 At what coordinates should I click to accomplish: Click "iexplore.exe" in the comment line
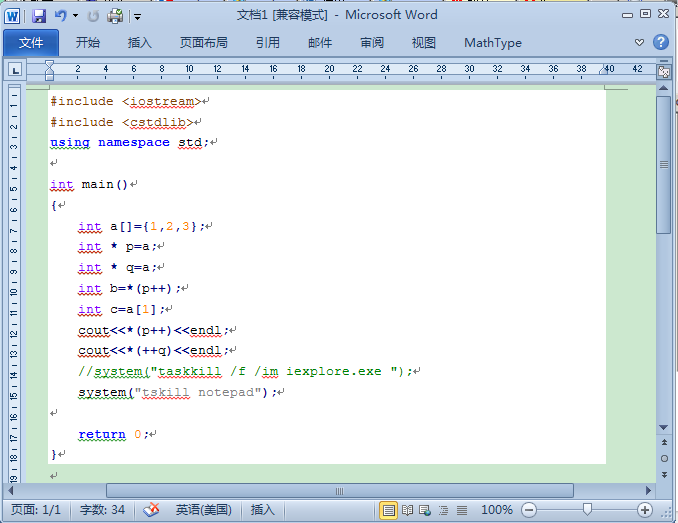[334, 371]
